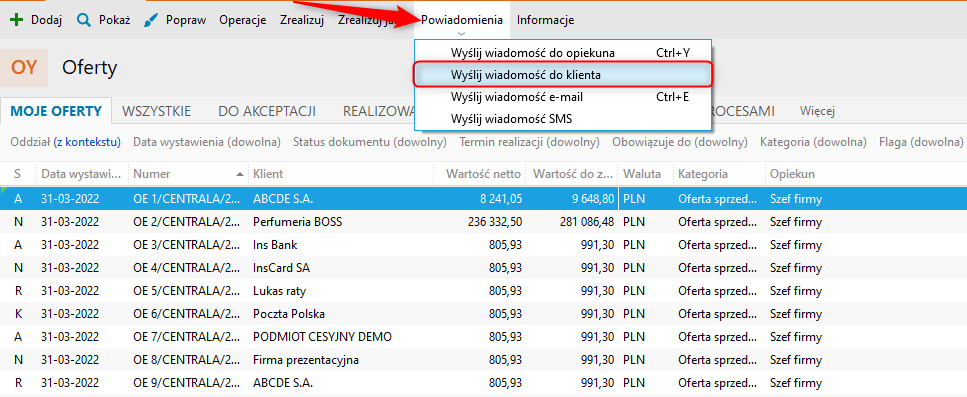
Task: Sort by the Data wystawienia column header
Action: point(82,174)
